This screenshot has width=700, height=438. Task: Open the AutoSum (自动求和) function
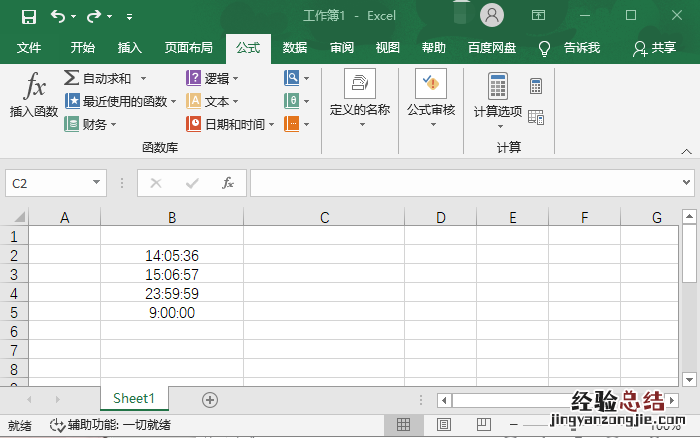point(105,78)
